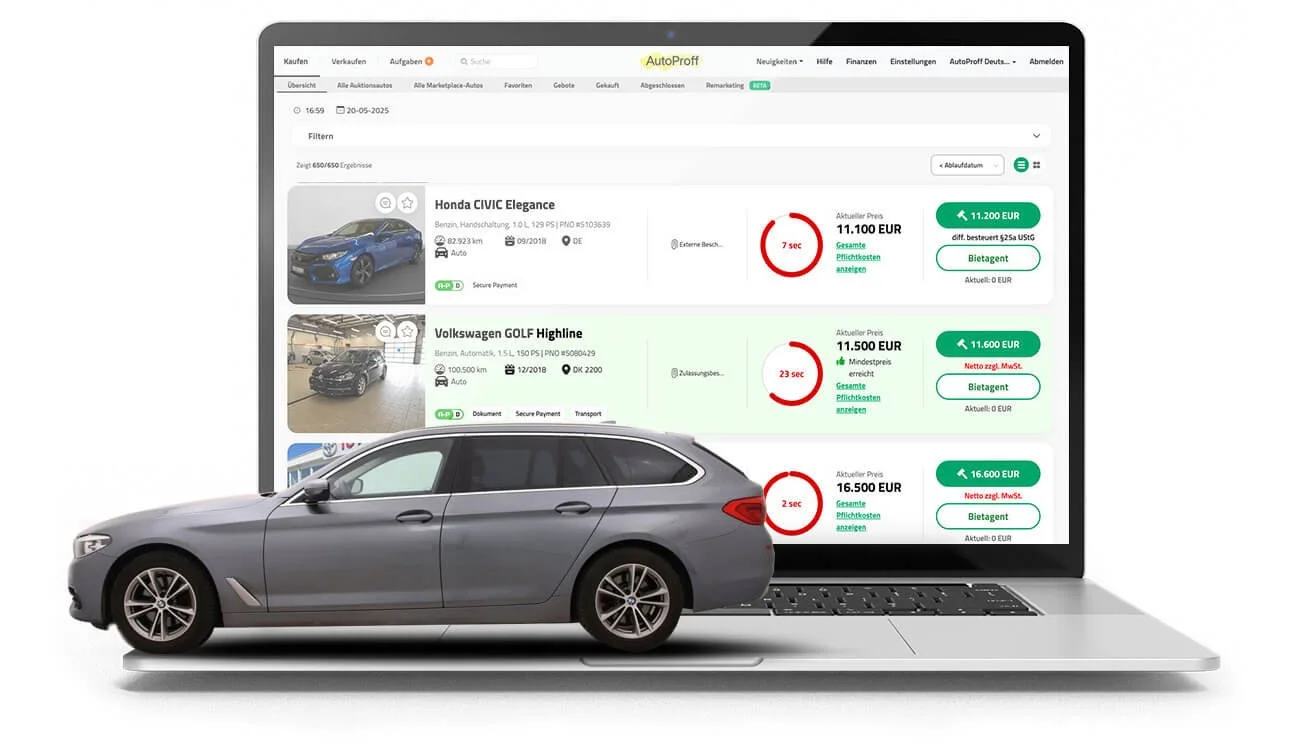Click the search magnifier icon
This screenshot has width=1289, height=750.
coord(464,62)
